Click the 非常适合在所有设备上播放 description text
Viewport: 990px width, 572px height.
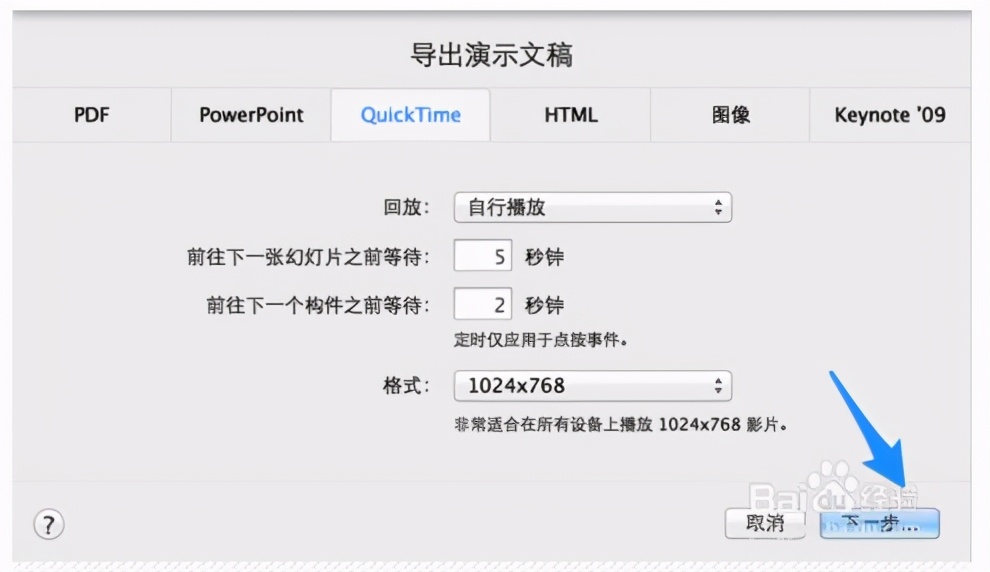coord(621,424)
